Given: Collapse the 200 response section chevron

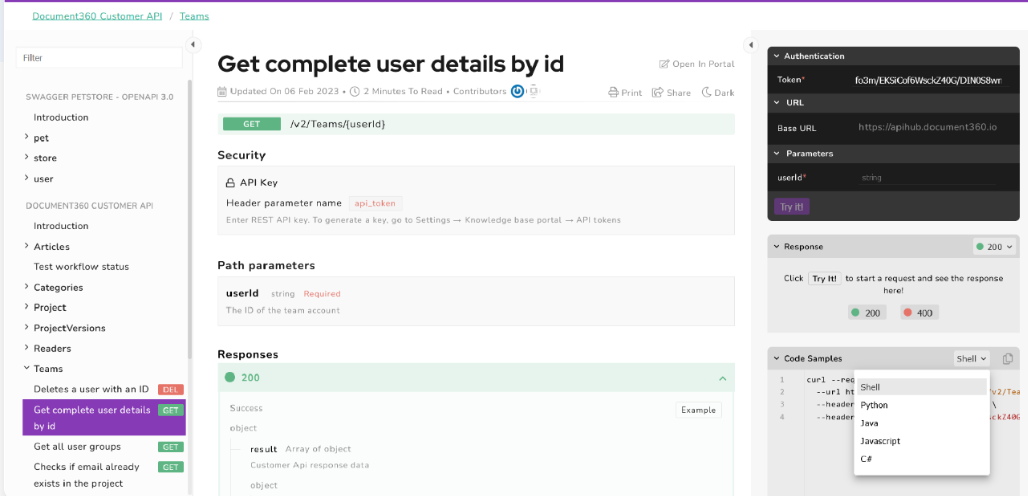Looking at the screenshot, I should 722,378.
